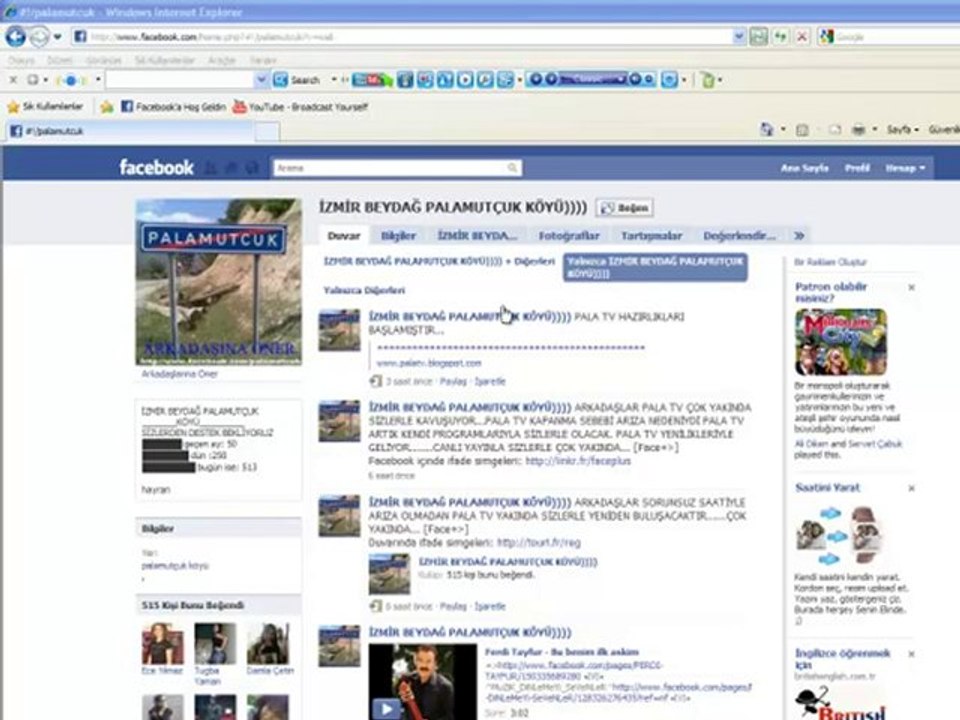Click the toolbar play button icon
The image size is (960, 720).
click(x=465, y=80)
